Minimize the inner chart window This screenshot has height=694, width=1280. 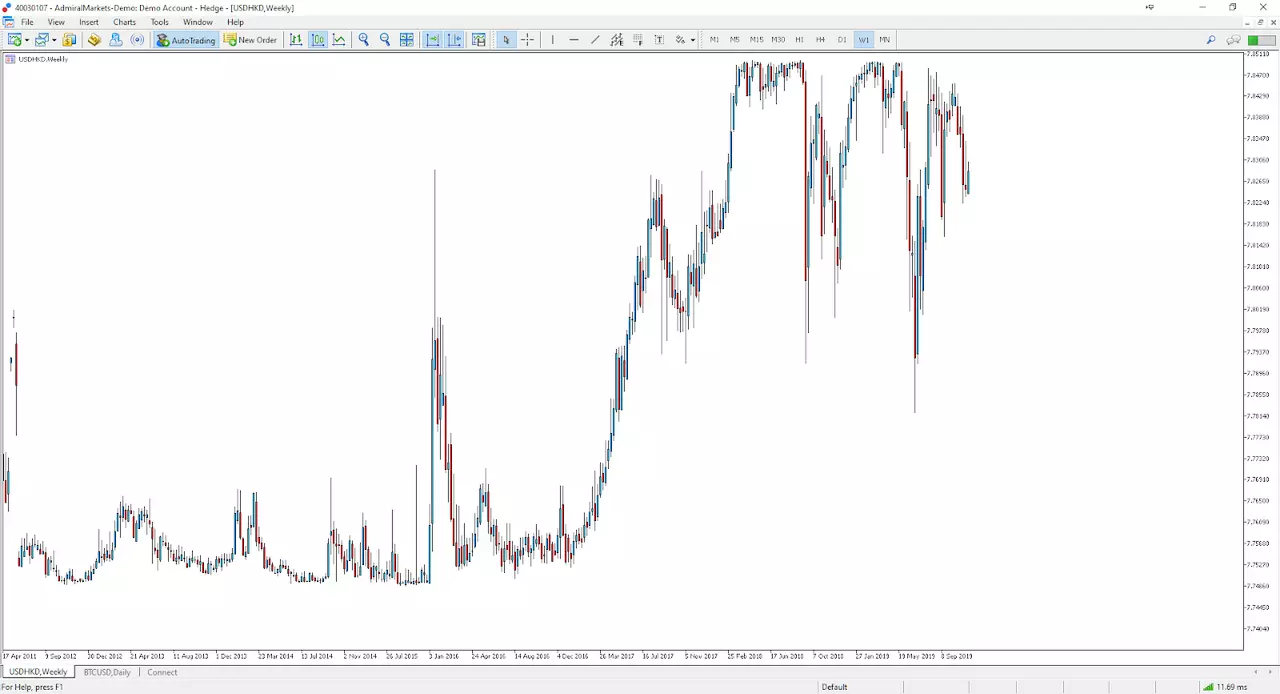click(x=1246, y=22)
